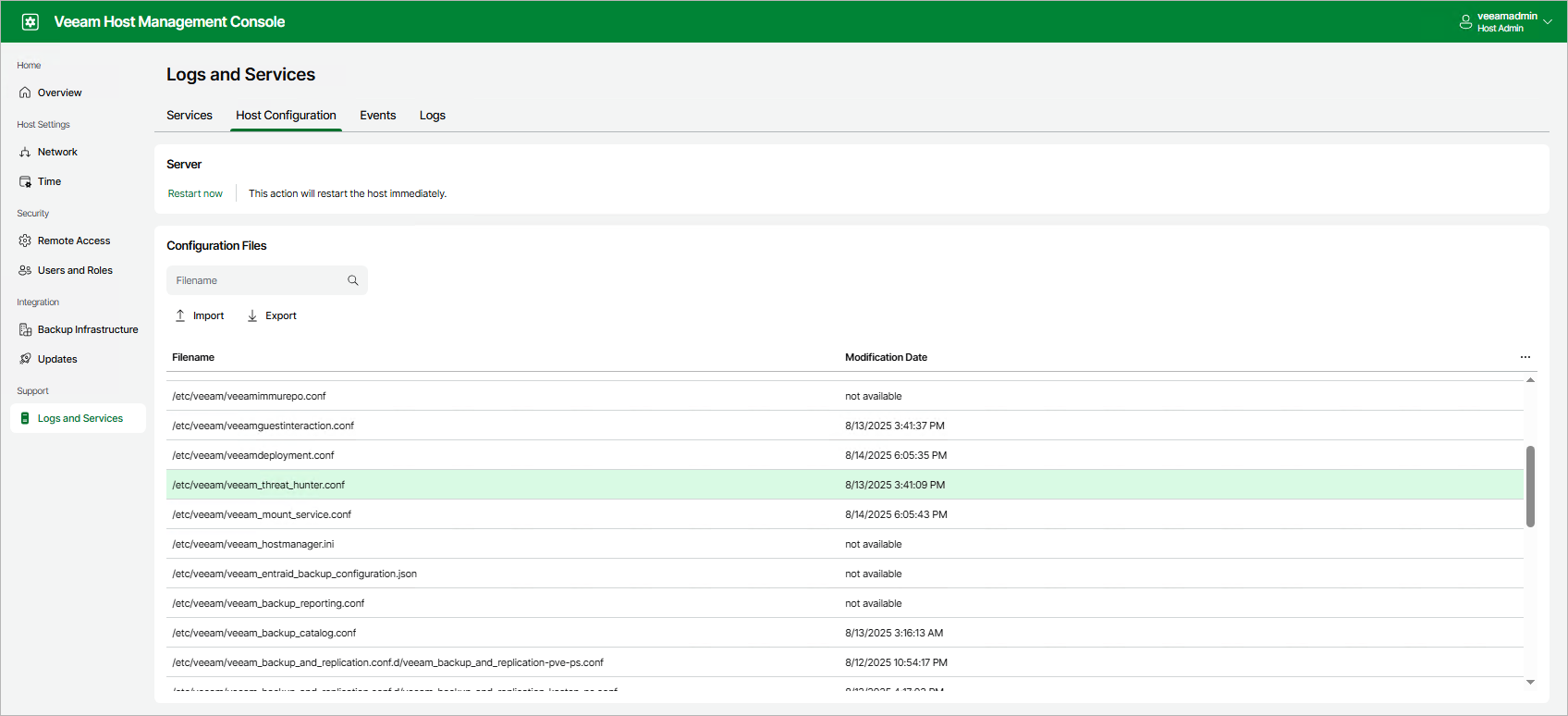Click date 8/13/2025 3:41:37 PM
The height and width of the screenshot is (716, 1568).
895,426
